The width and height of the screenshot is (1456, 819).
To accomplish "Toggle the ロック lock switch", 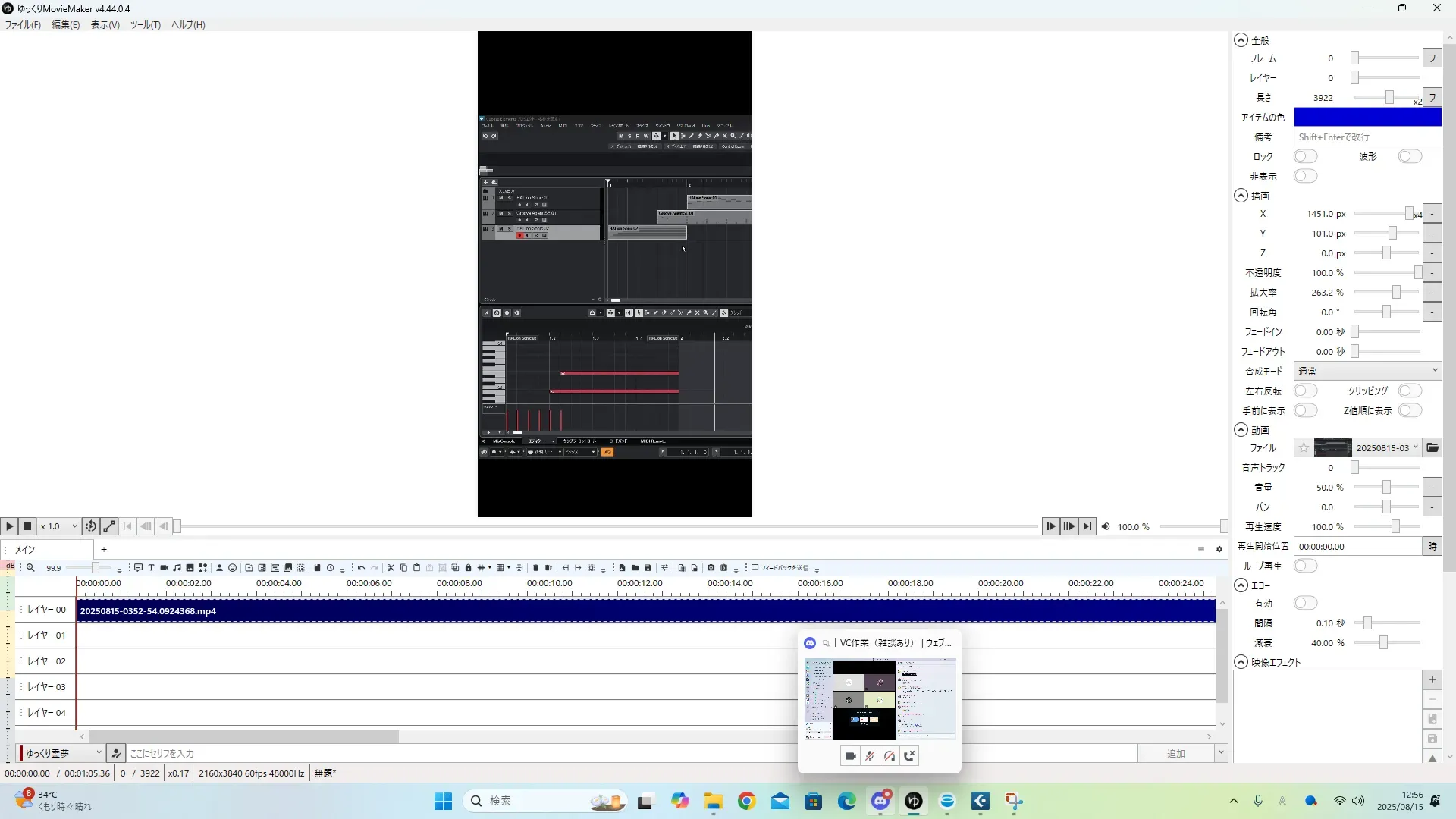I will 1305,156.
